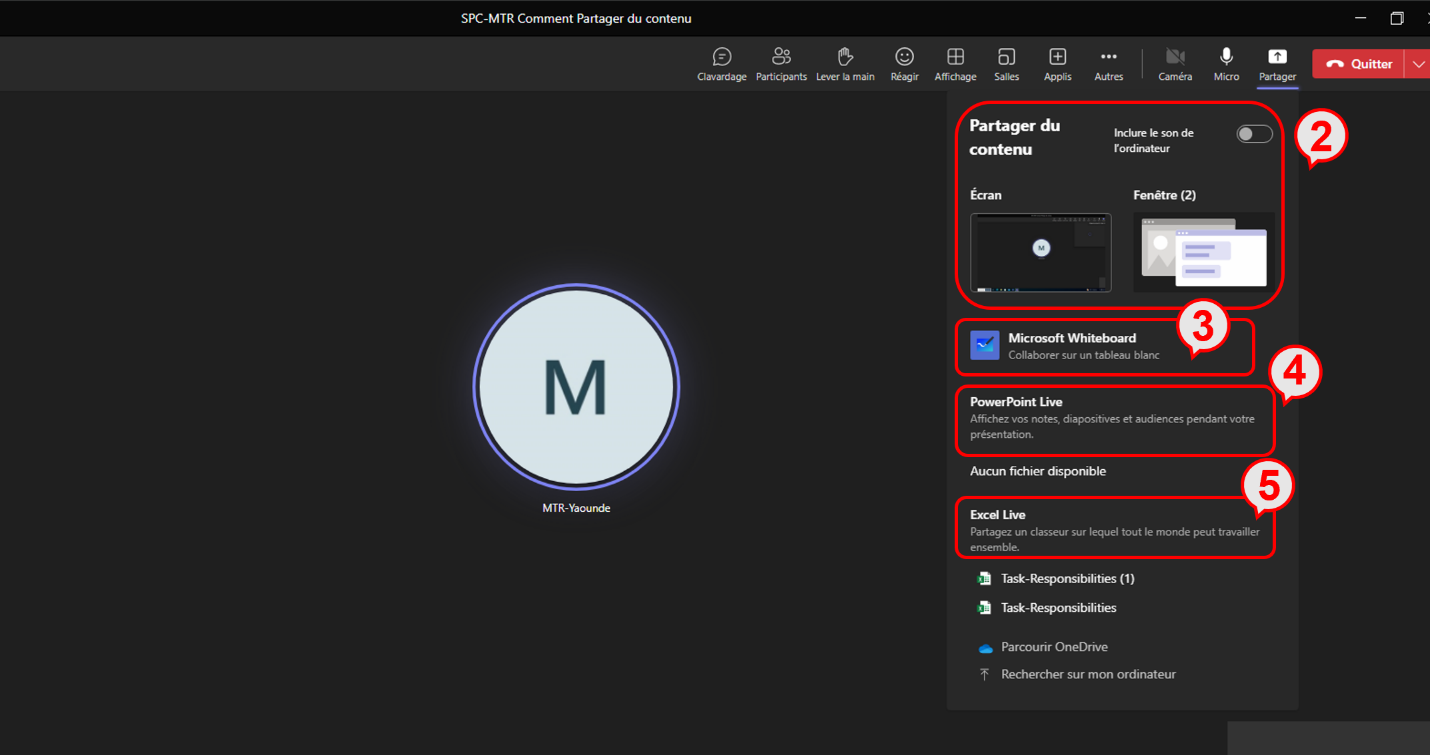Raise hand with Lever la main

[x=845, y=63]
